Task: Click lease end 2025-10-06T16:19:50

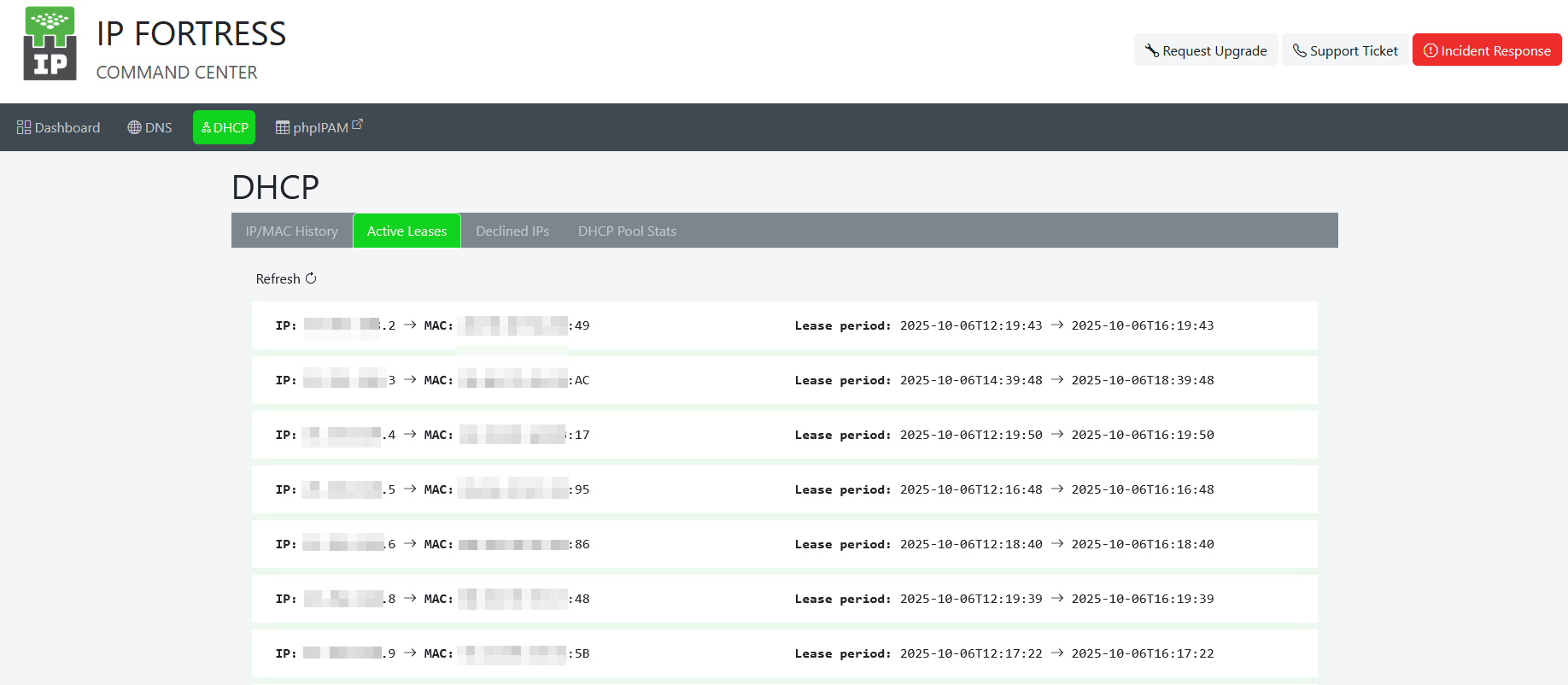Action: click(1143, 435)
